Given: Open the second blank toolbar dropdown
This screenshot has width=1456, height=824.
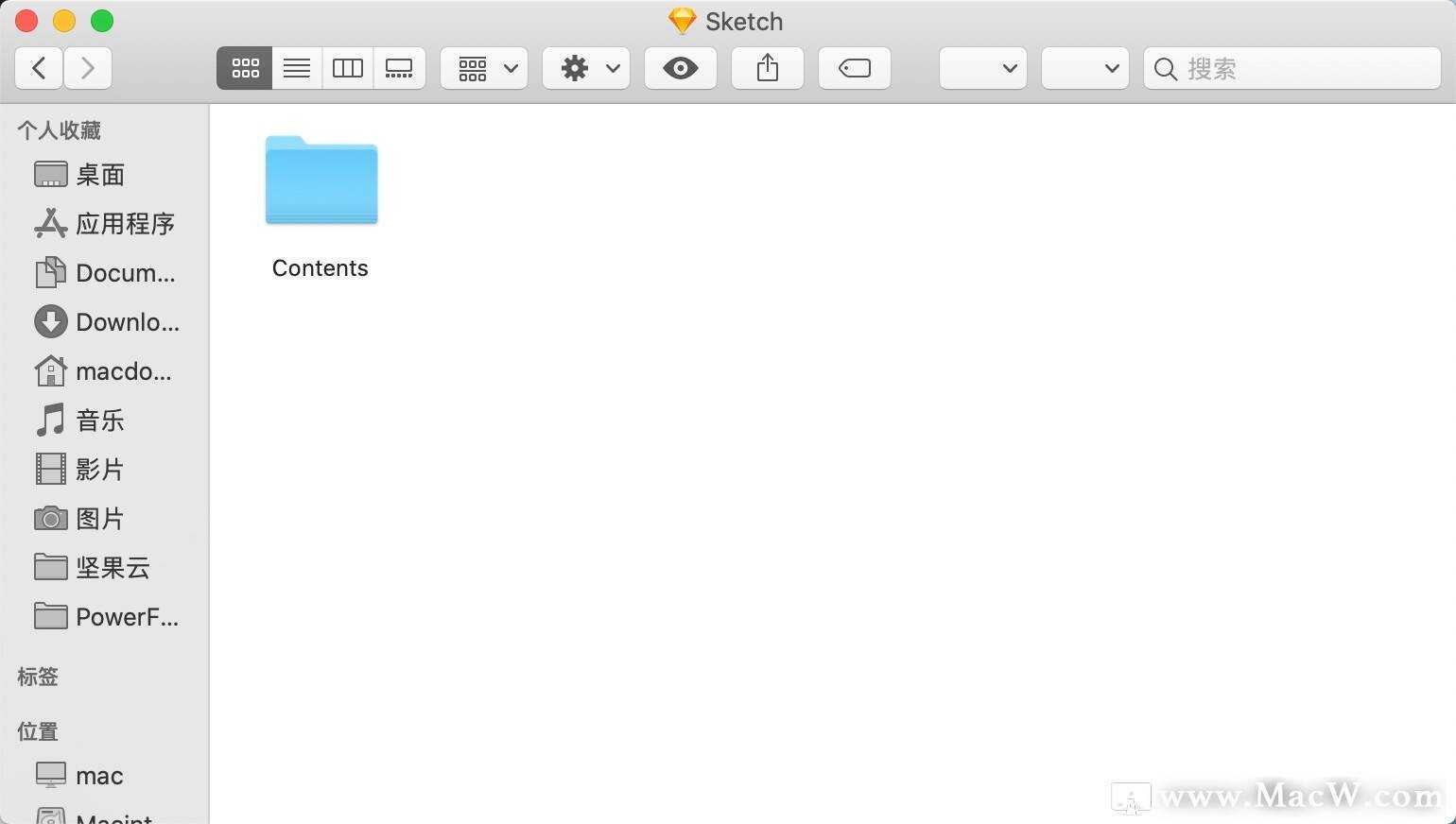Looking at the screenshot, I should (x=1085, y=68).
